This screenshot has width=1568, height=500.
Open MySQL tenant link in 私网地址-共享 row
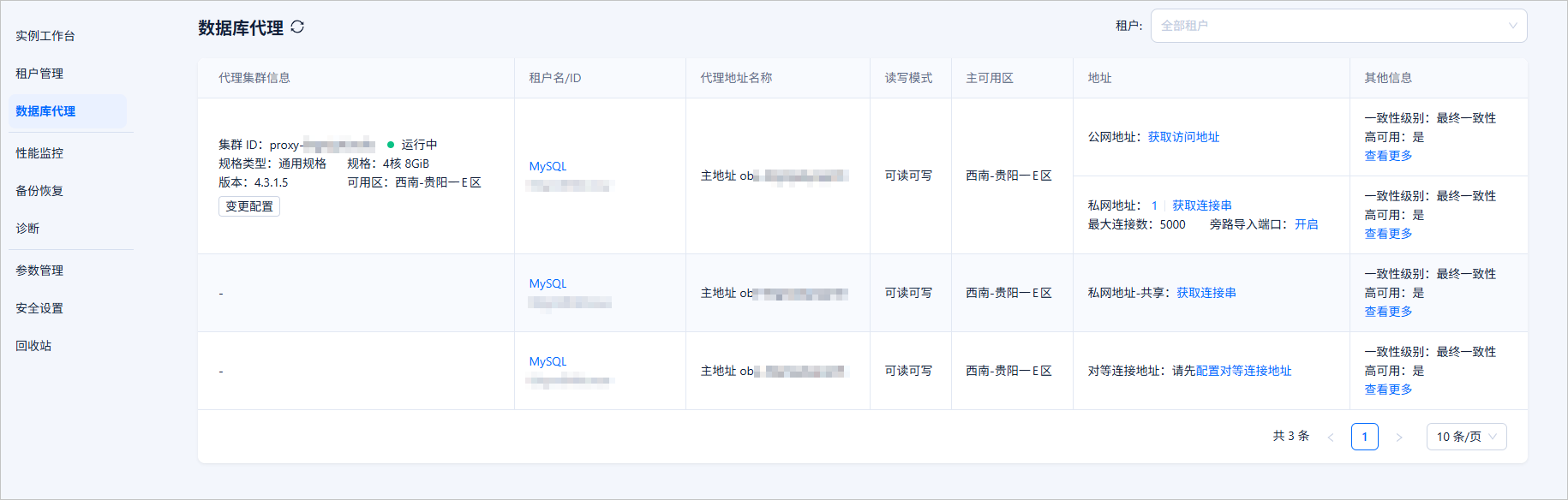coord(548,283)
